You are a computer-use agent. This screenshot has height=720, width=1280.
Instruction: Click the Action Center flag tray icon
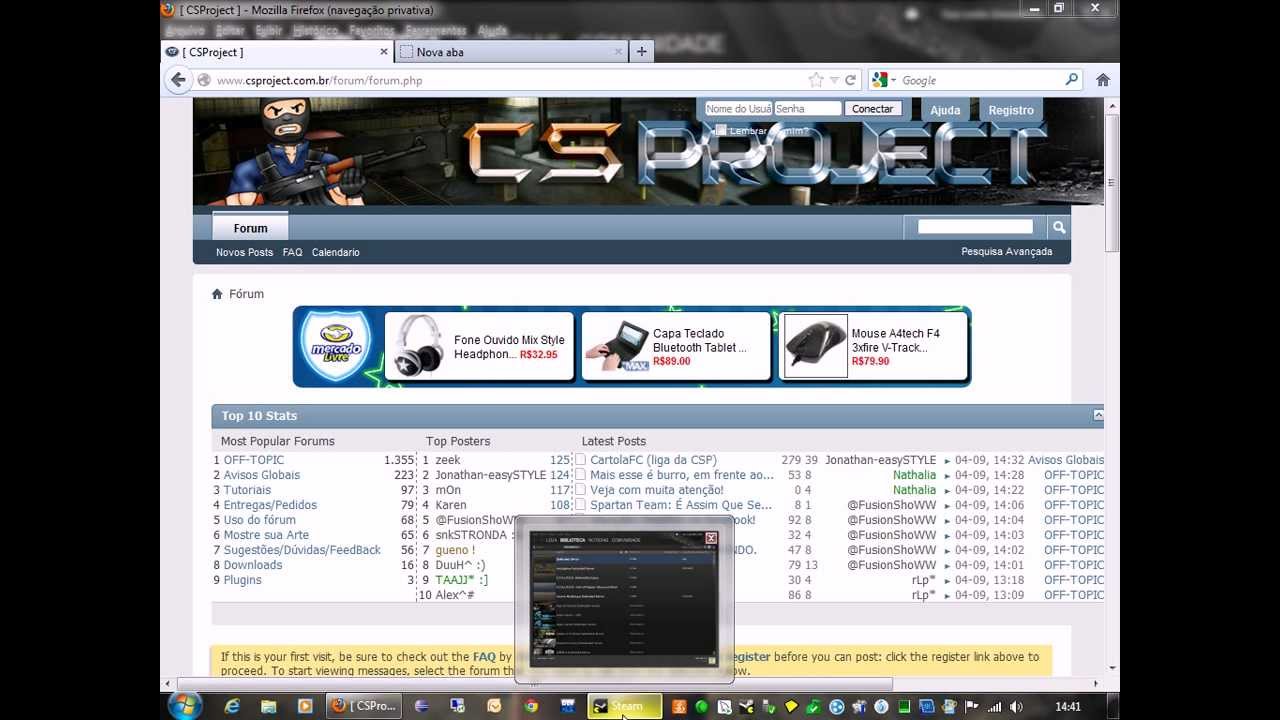coord(971,707)
